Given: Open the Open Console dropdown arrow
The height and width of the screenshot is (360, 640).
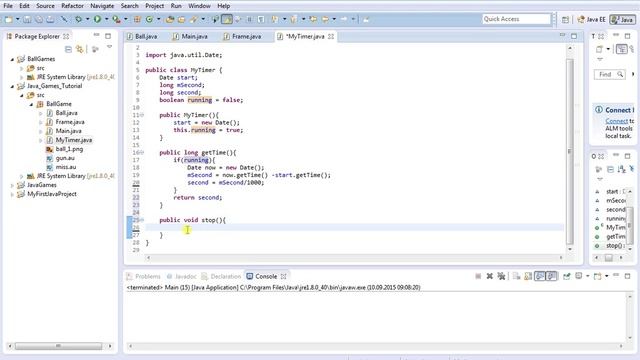Looking at the screenshot, I should tap(607, 276).
